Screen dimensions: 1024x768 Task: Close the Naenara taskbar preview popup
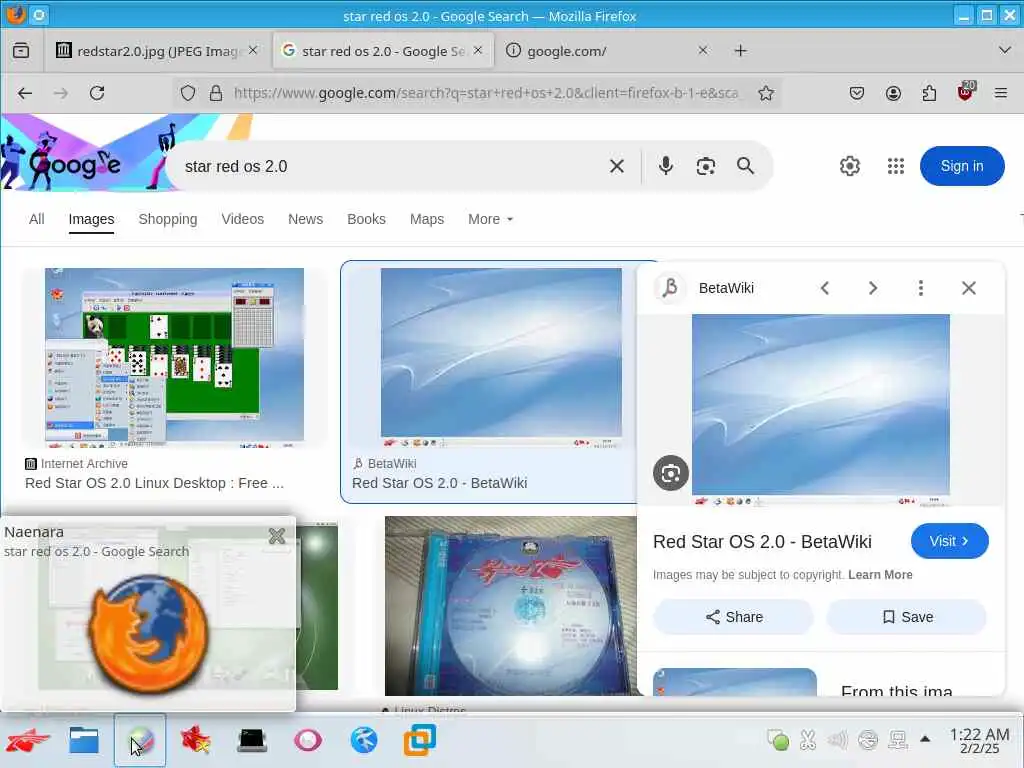[x=277, y=536]
